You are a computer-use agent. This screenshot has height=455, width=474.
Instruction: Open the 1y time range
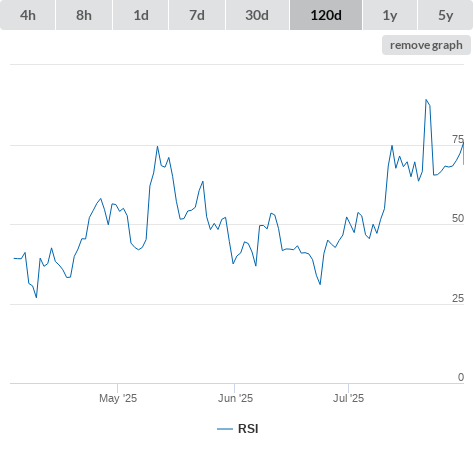[x=390, y=15]
